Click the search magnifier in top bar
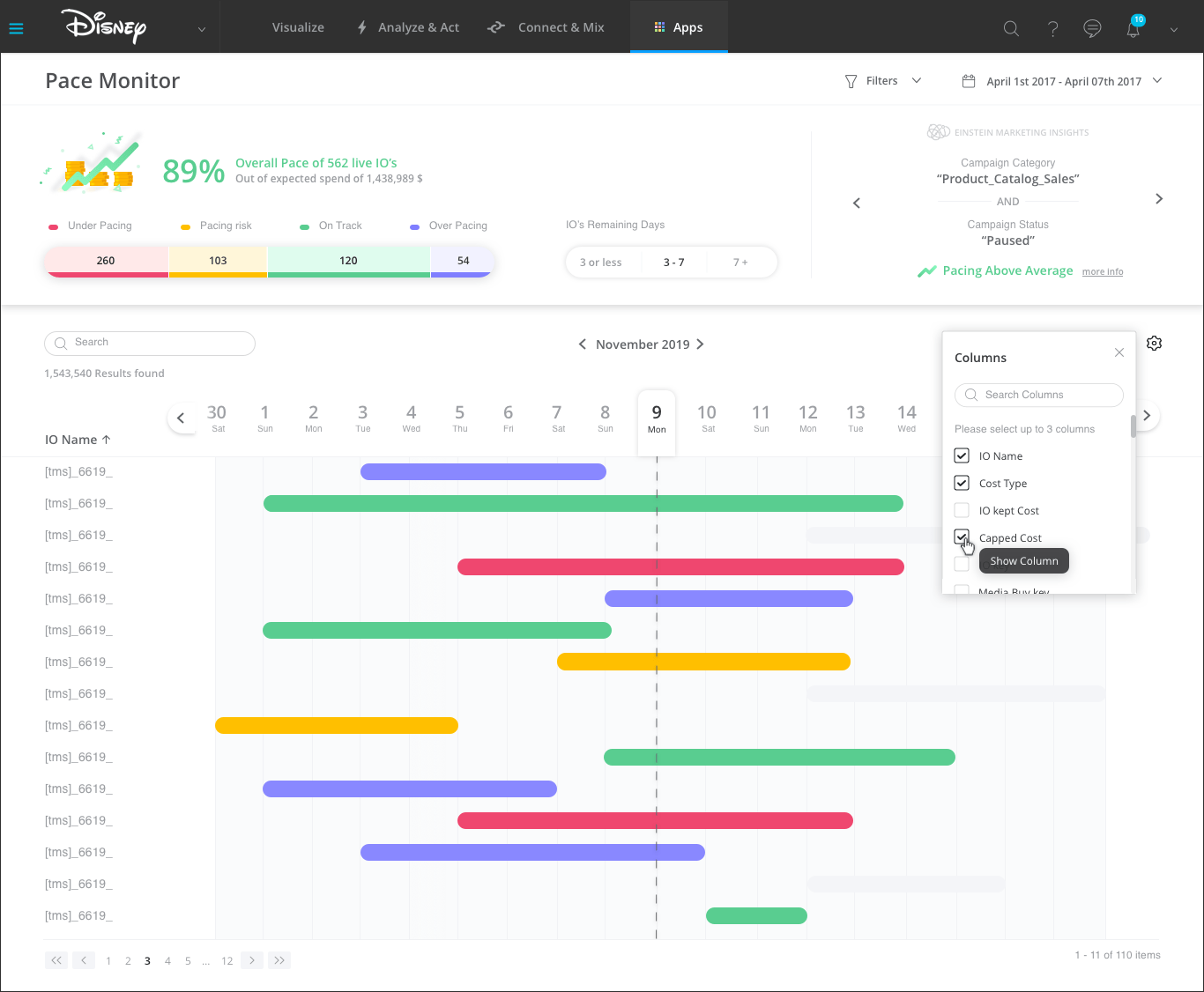This screenshot has height=992, width=1204. pos(1011,28)
